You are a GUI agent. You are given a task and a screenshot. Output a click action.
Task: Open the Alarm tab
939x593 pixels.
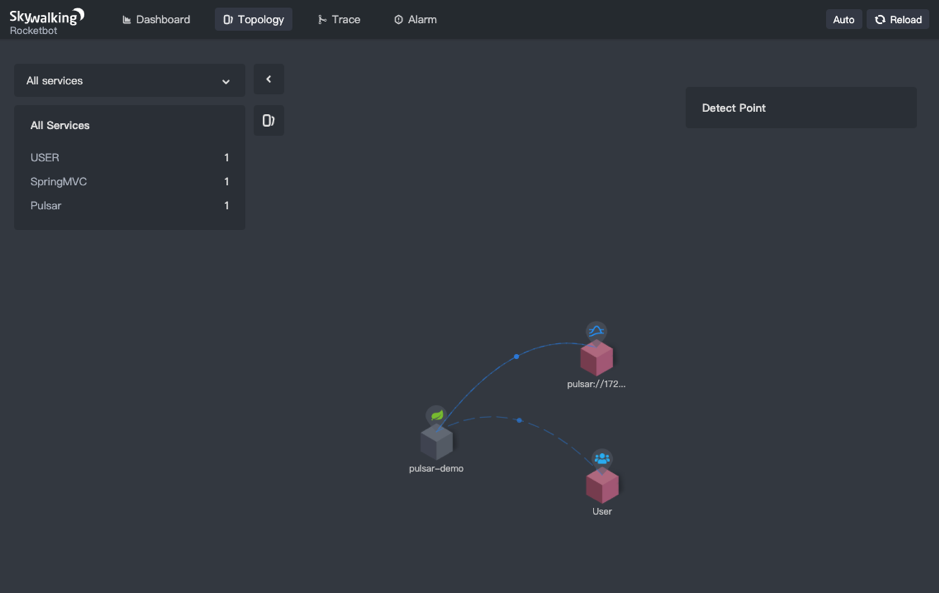415,18
